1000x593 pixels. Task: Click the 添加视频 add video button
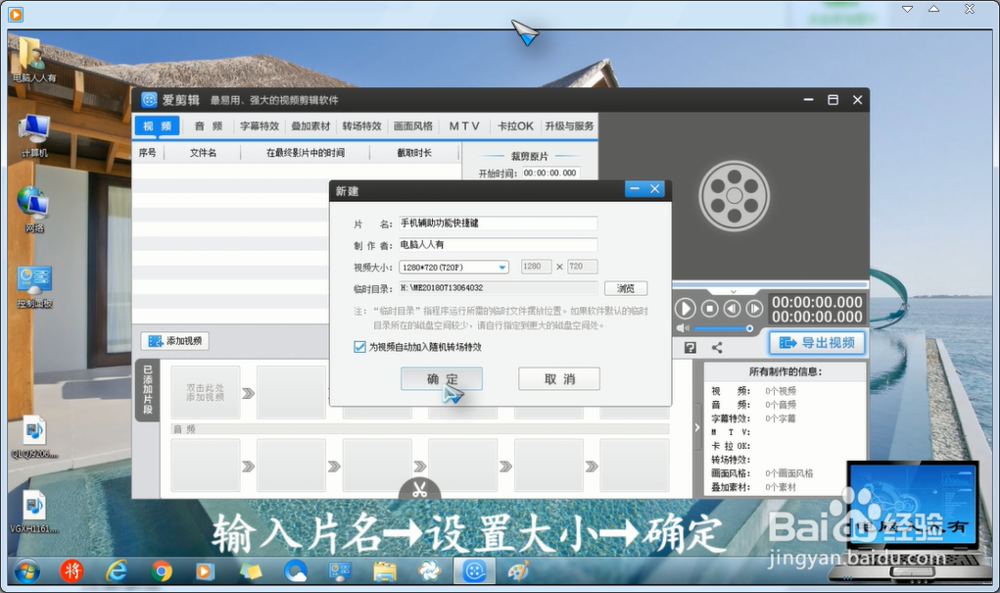click(x=175, y=341)
